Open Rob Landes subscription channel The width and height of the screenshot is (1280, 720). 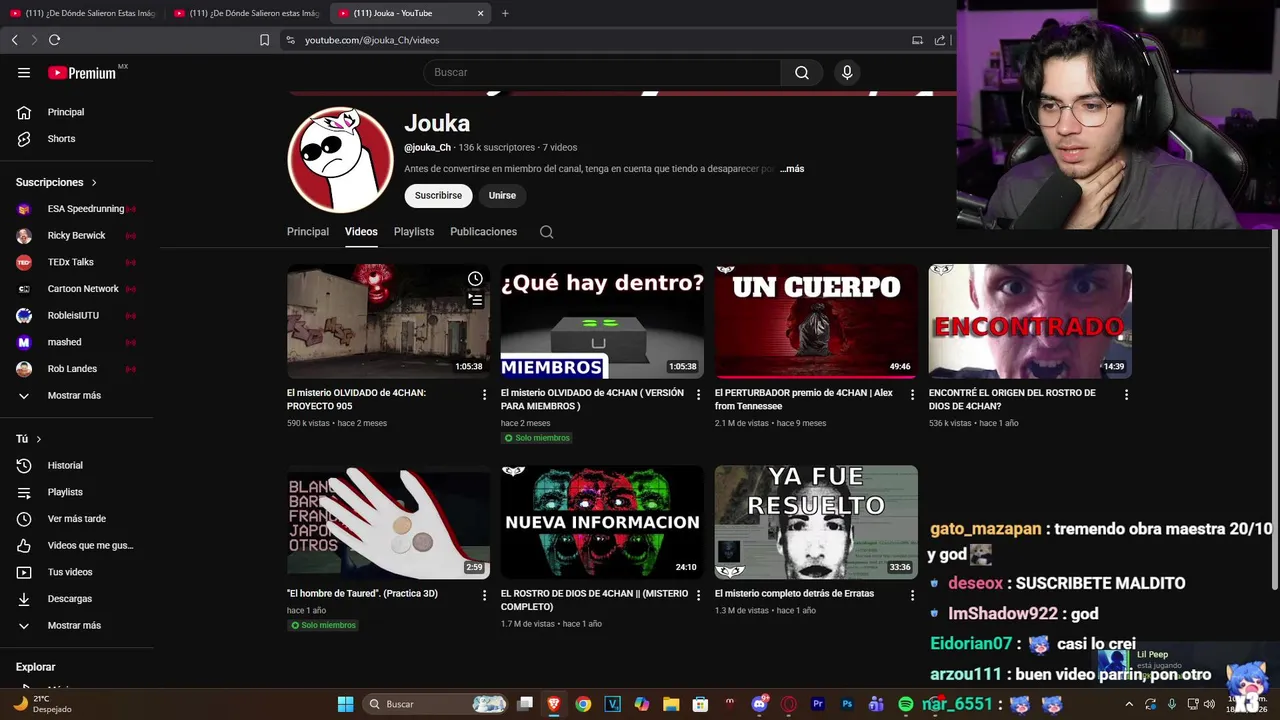pyautogui.click(x=77, y=369)
